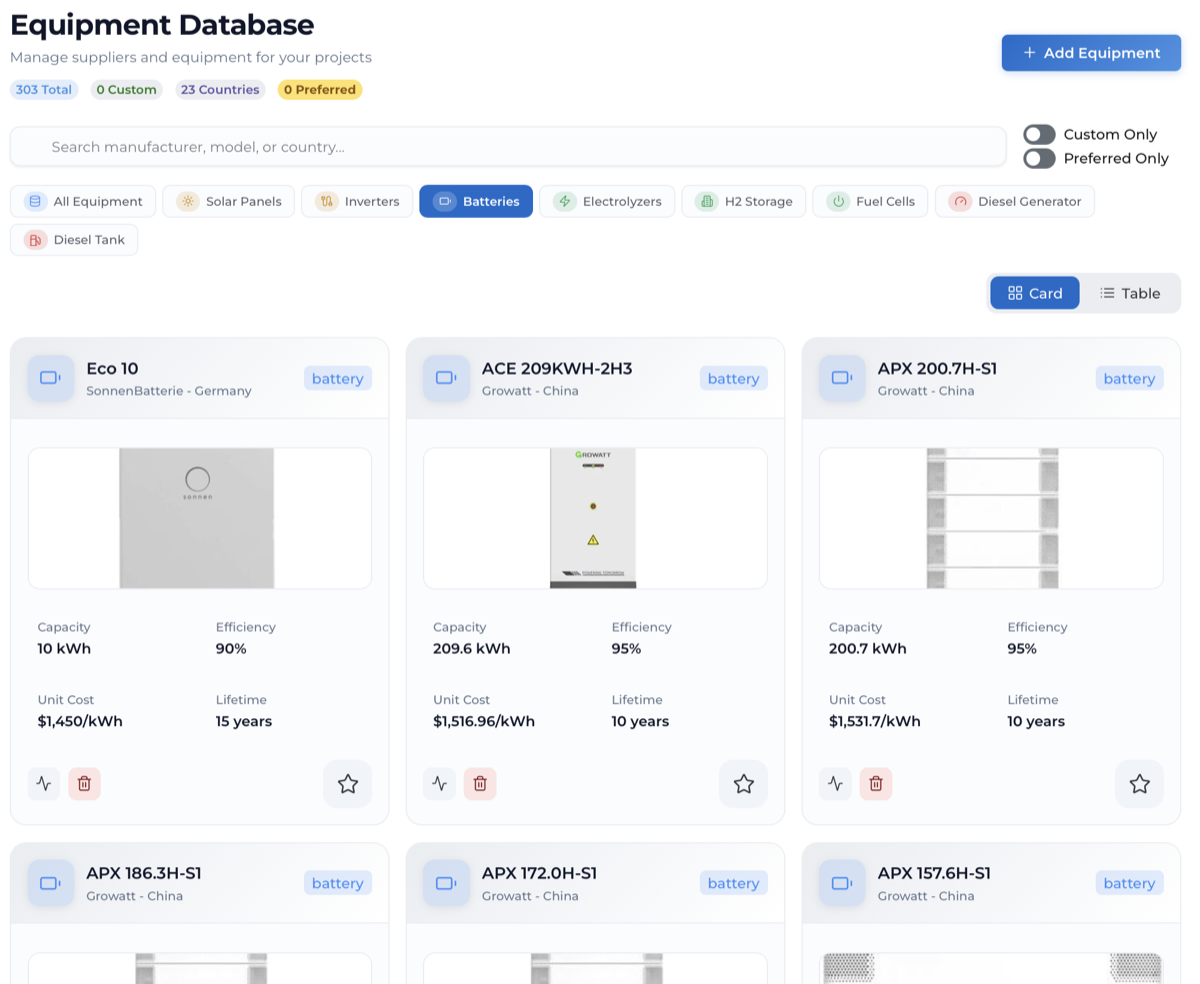Filter by Solar Panels
1200x984 pixels.
click(x=229, y=201)
